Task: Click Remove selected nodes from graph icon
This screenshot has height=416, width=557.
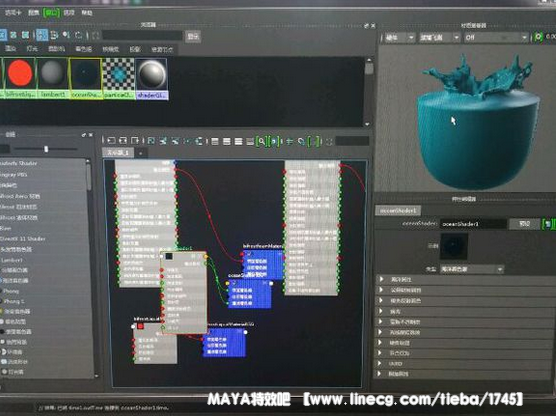Action: (x=175, y=141)
